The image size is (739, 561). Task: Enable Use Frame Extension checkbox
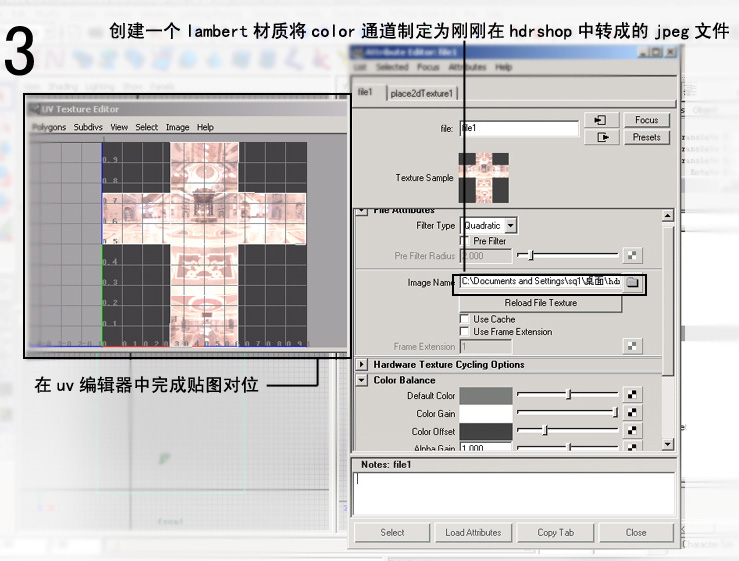point(464,331)
